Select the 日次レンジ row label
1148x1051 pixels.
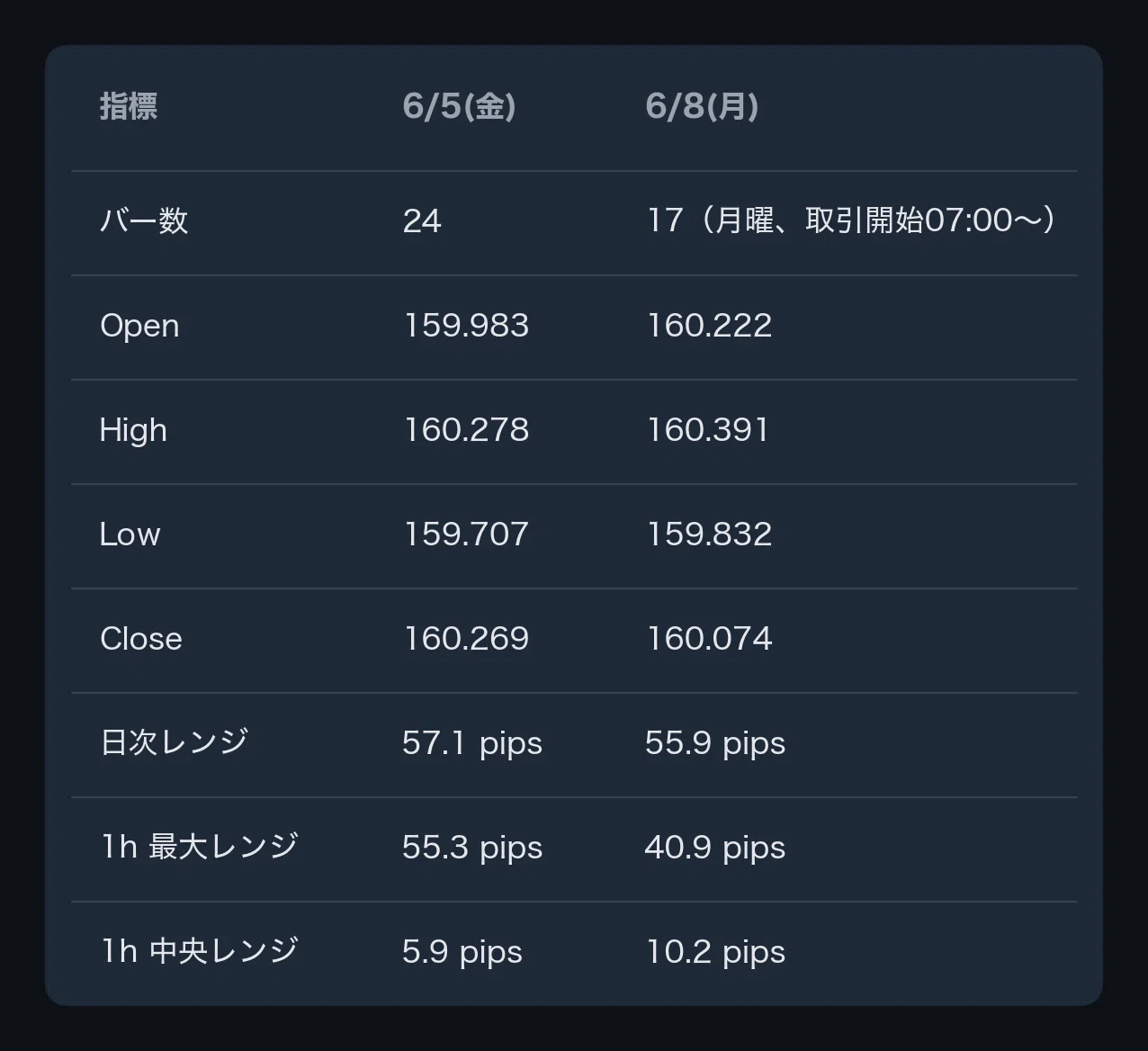pos(174,742)
